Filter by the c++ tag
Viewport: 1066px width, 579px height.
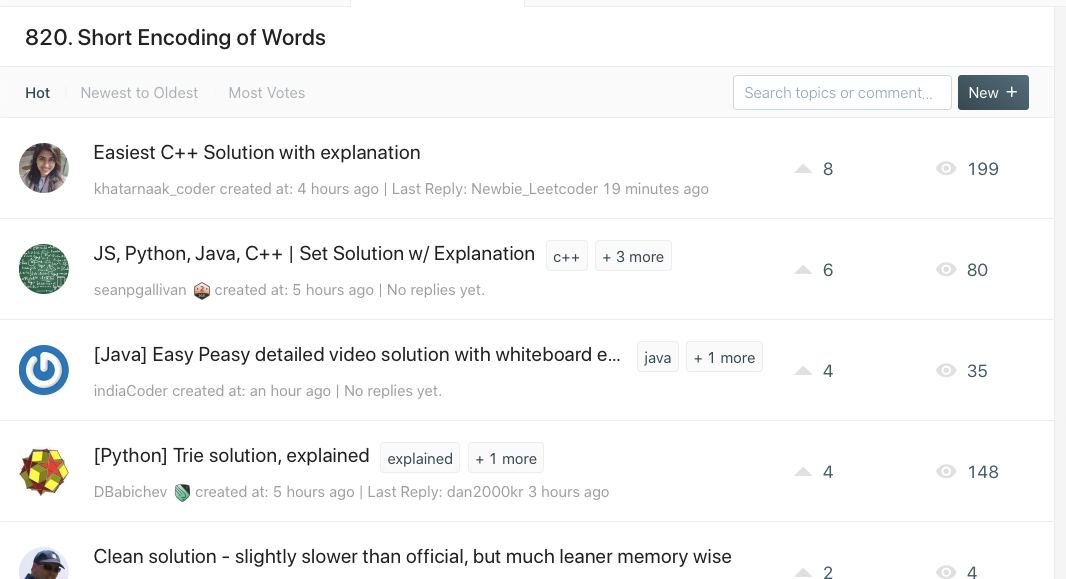[x=566, y=256]
